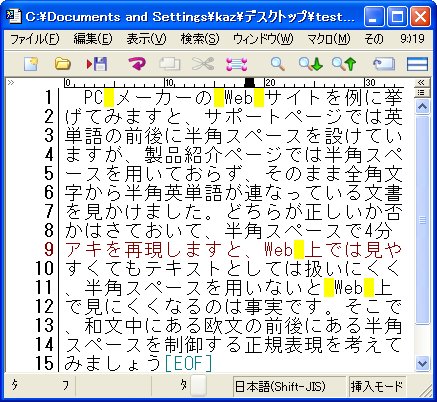This screenshot has height=402, width=437.
Task: Toggle insert mode in the status bar
Action: [x=377, y=387]
